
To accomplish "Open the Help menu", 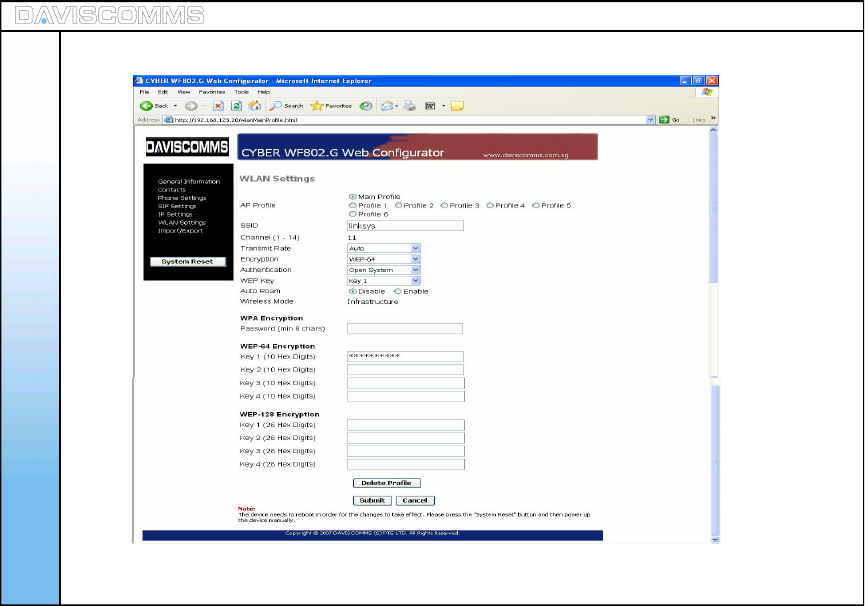I will click(264, 92).
